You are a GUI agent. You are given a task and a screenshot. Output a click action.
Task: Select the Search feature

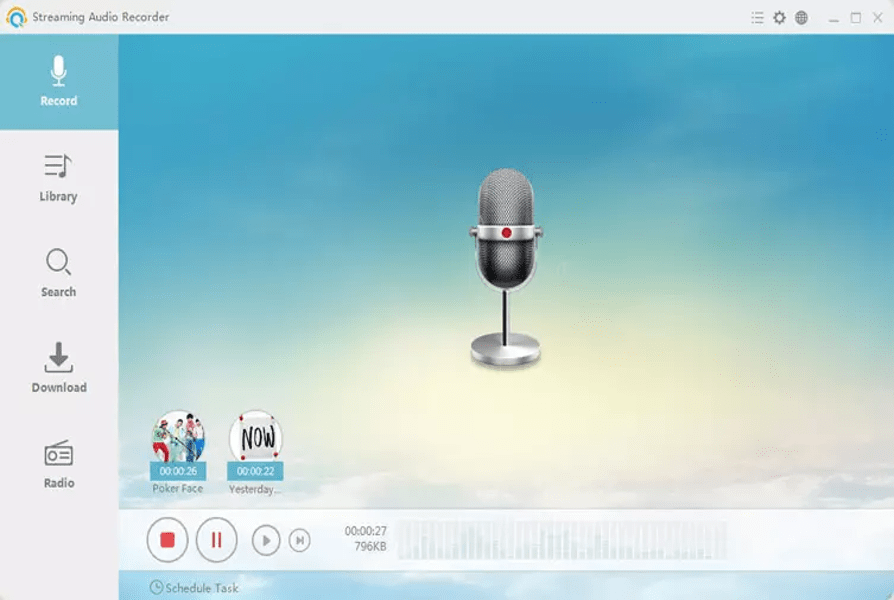click(x=60, y=270)
